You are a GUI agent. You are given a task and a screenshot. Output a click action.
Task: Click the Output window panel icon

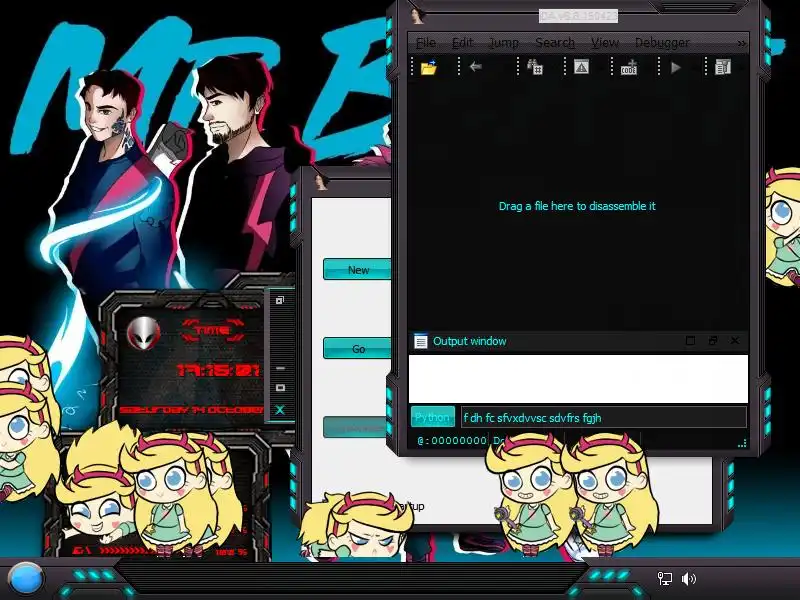coord(420,341)
